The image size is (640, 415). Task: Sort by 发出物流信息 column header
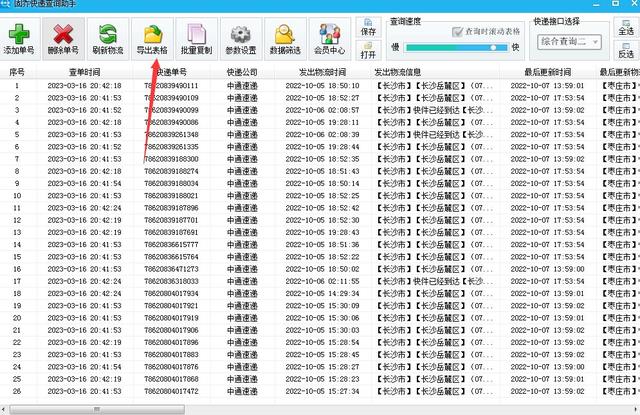398,72
